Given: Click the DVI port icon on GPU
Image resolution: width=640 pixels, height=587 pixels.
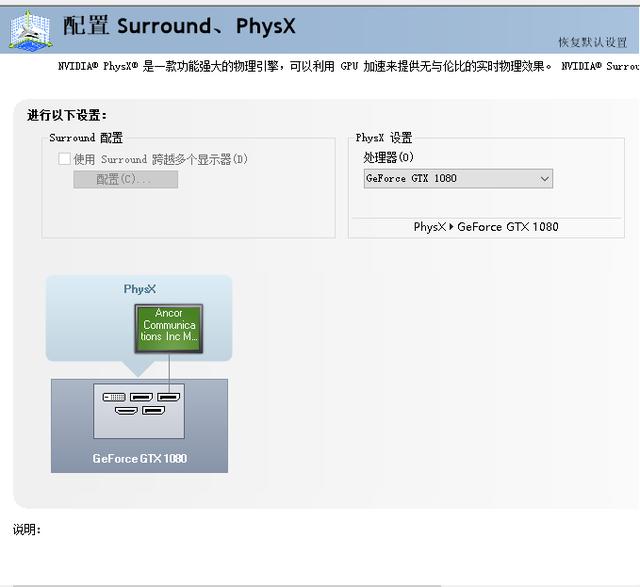Looking at the screenshot, I should tap(114, 397).
